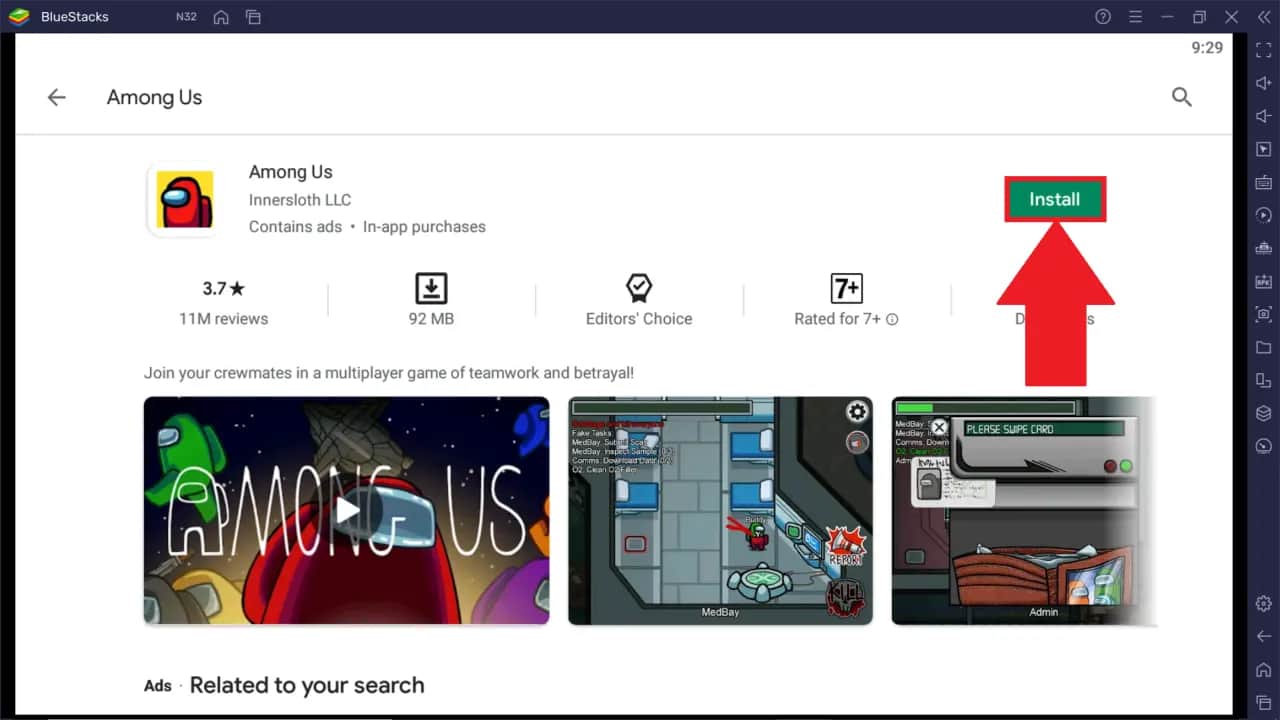Click the Among Us app icon

[185, 200]
